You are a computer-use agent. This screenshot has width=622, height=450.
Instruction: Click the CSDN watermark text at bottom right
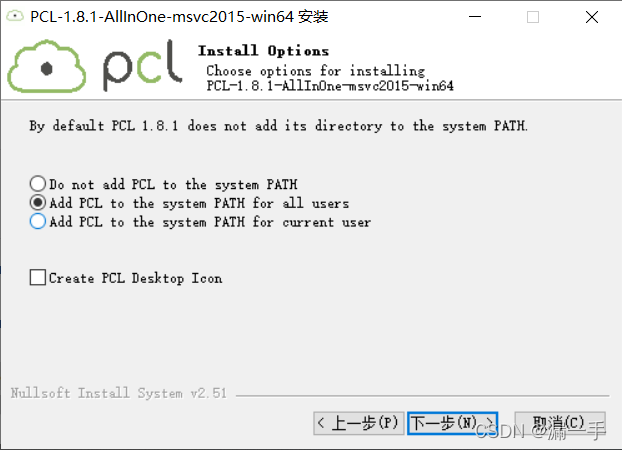540,431
